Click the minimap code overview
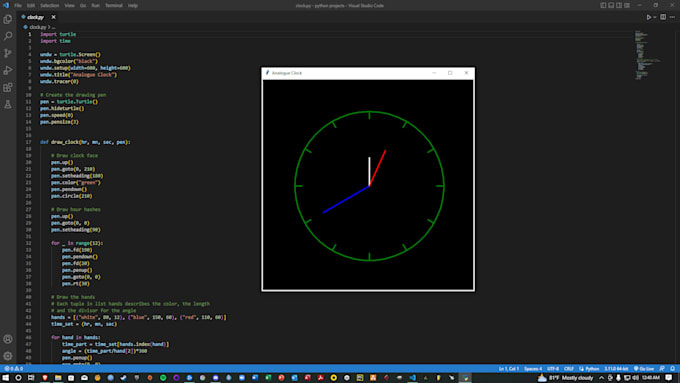The image size is (680, 383). click(x=647, y=55)
